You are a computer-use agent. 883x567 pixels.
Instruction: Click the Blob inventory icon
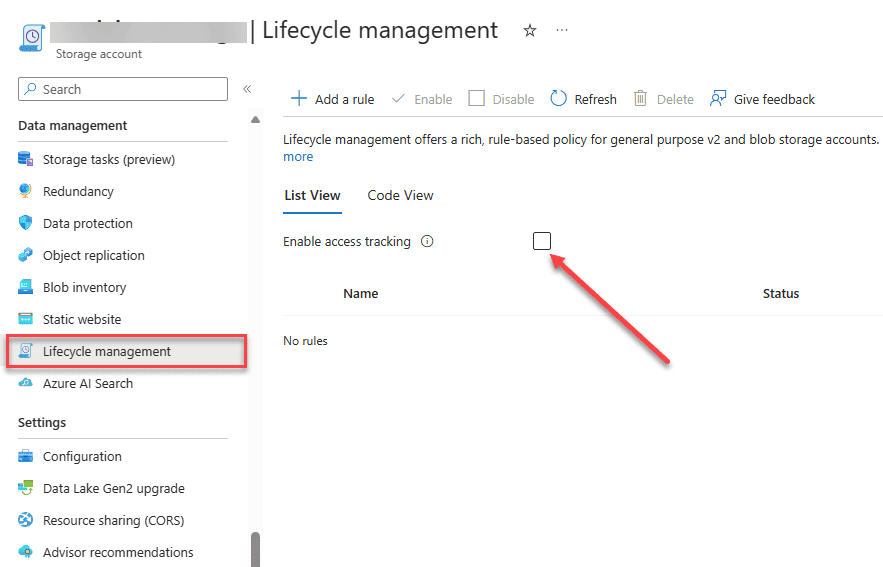[25, 287]
